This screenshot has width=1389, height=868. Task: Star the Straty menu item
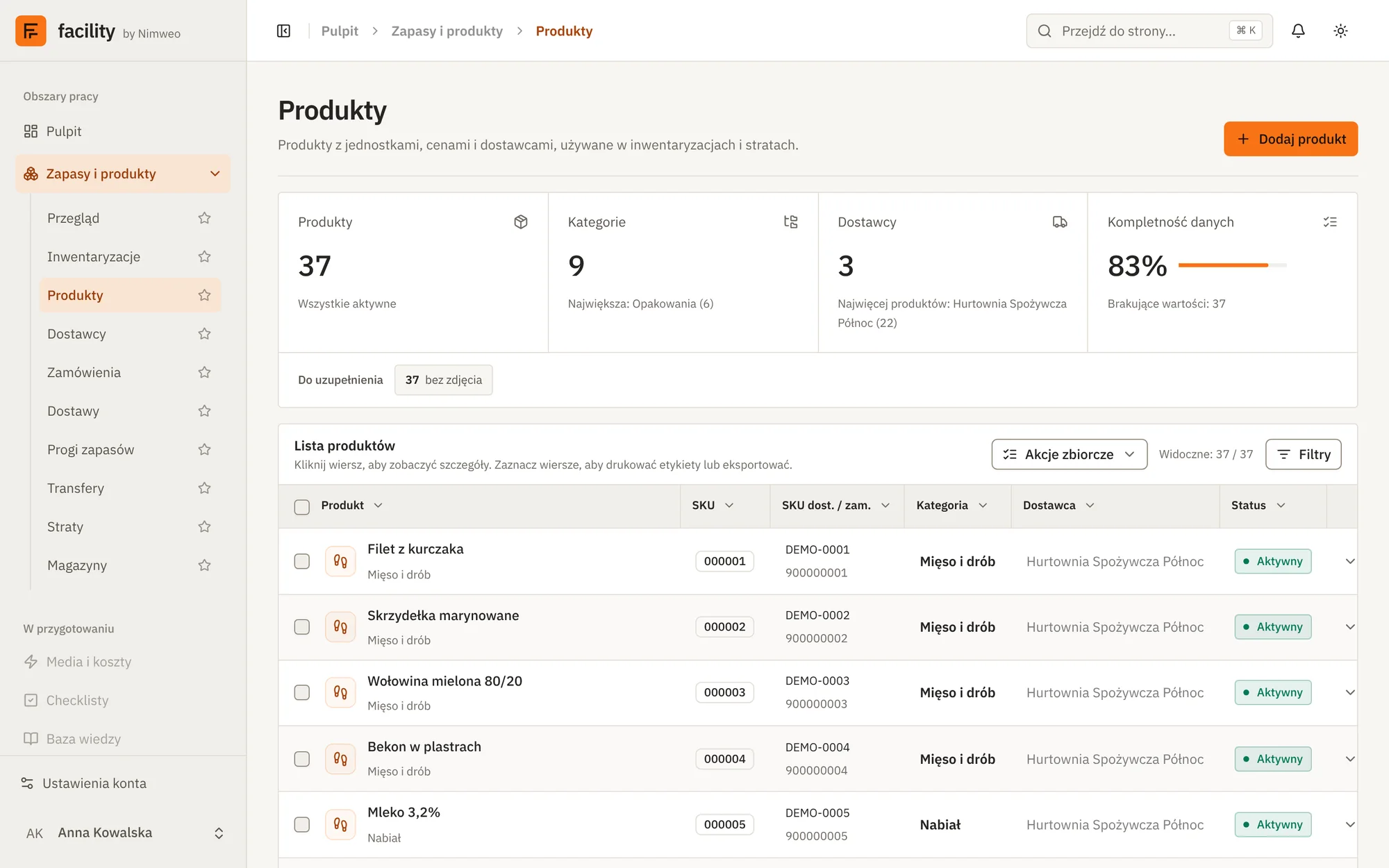(x=204, y=526)
